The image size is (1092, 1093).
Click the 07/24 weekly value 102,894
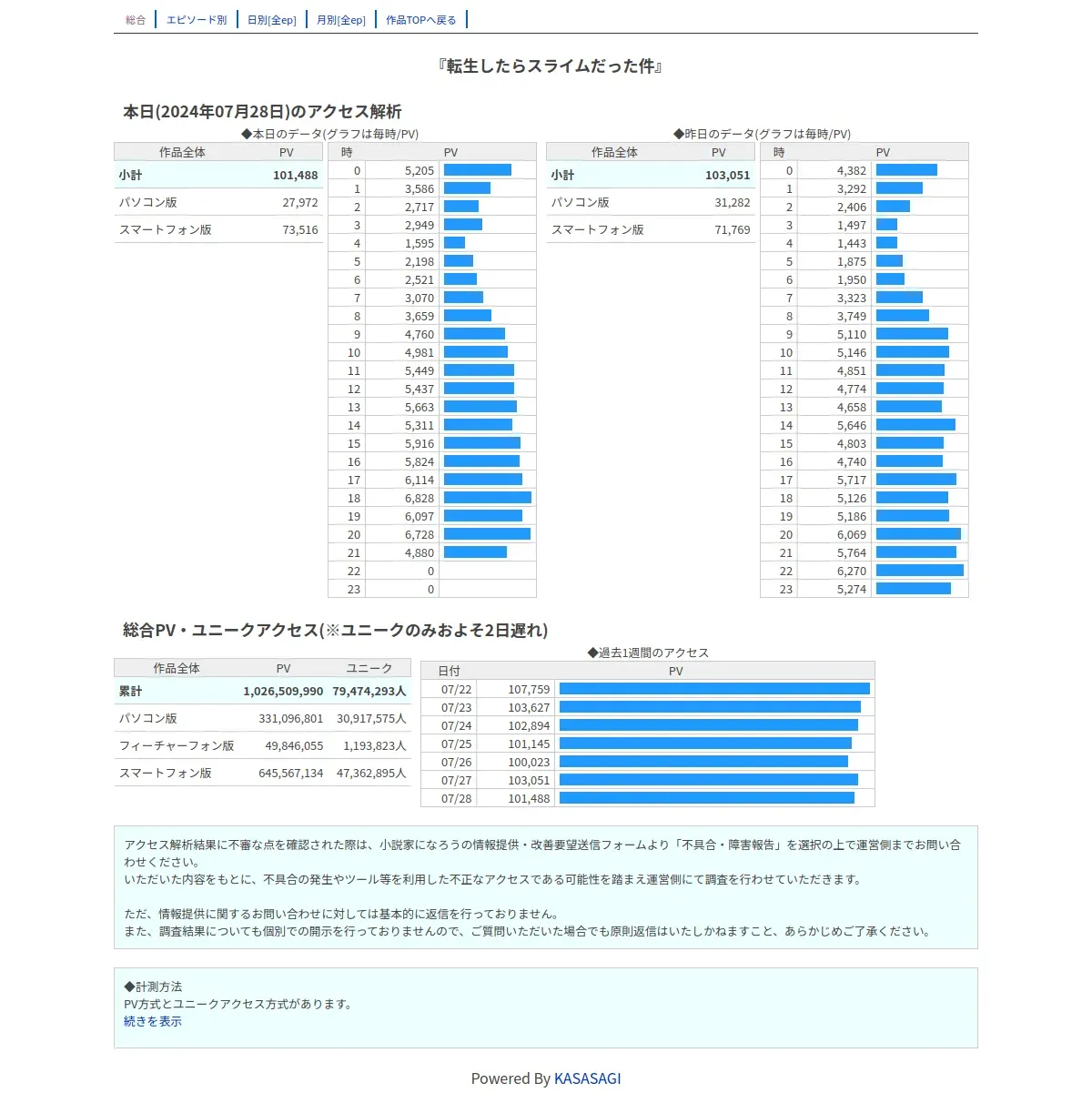coord(529,725)
